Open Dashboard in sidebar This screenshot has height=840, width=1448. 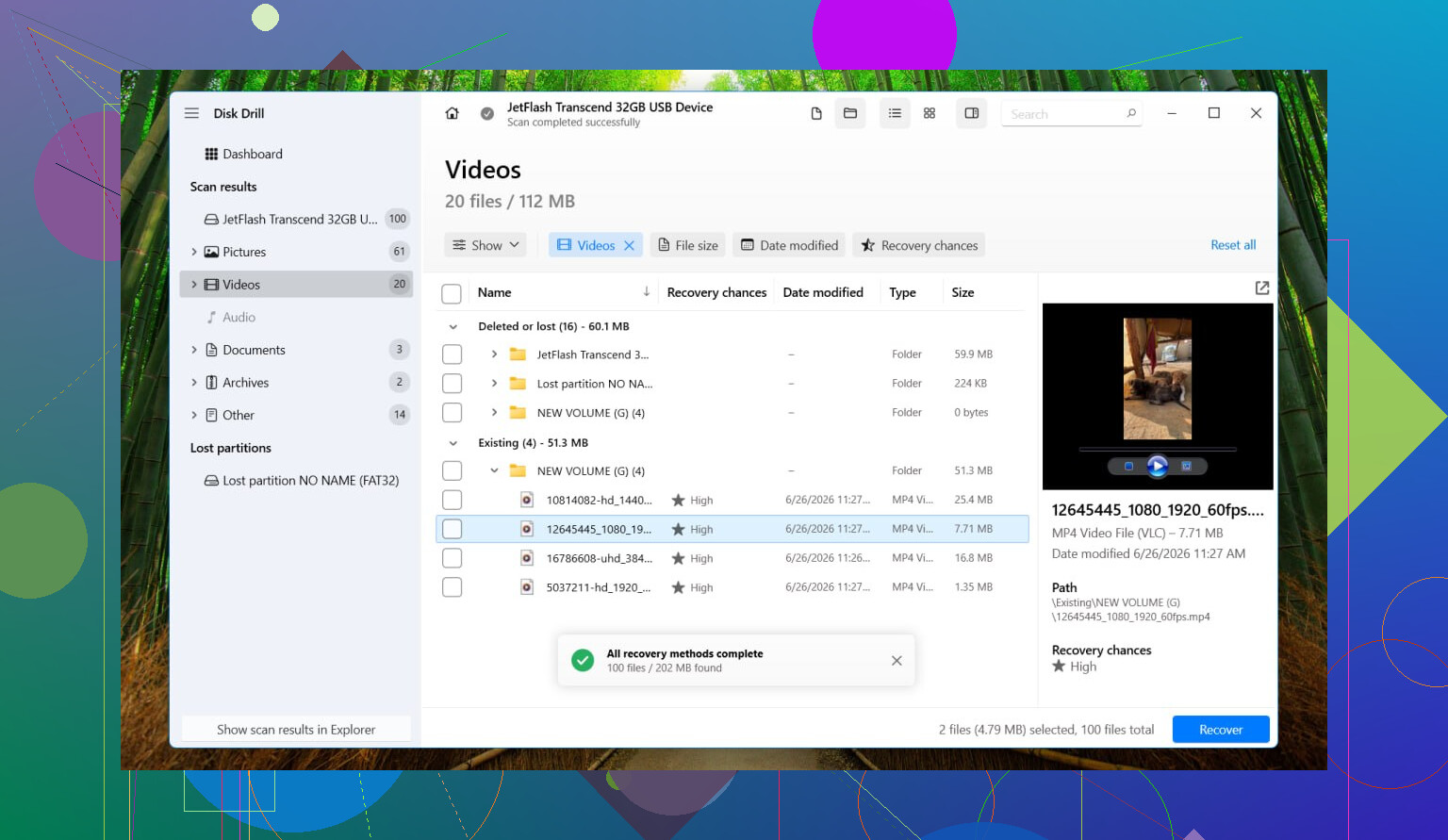(x=243, y=154)
